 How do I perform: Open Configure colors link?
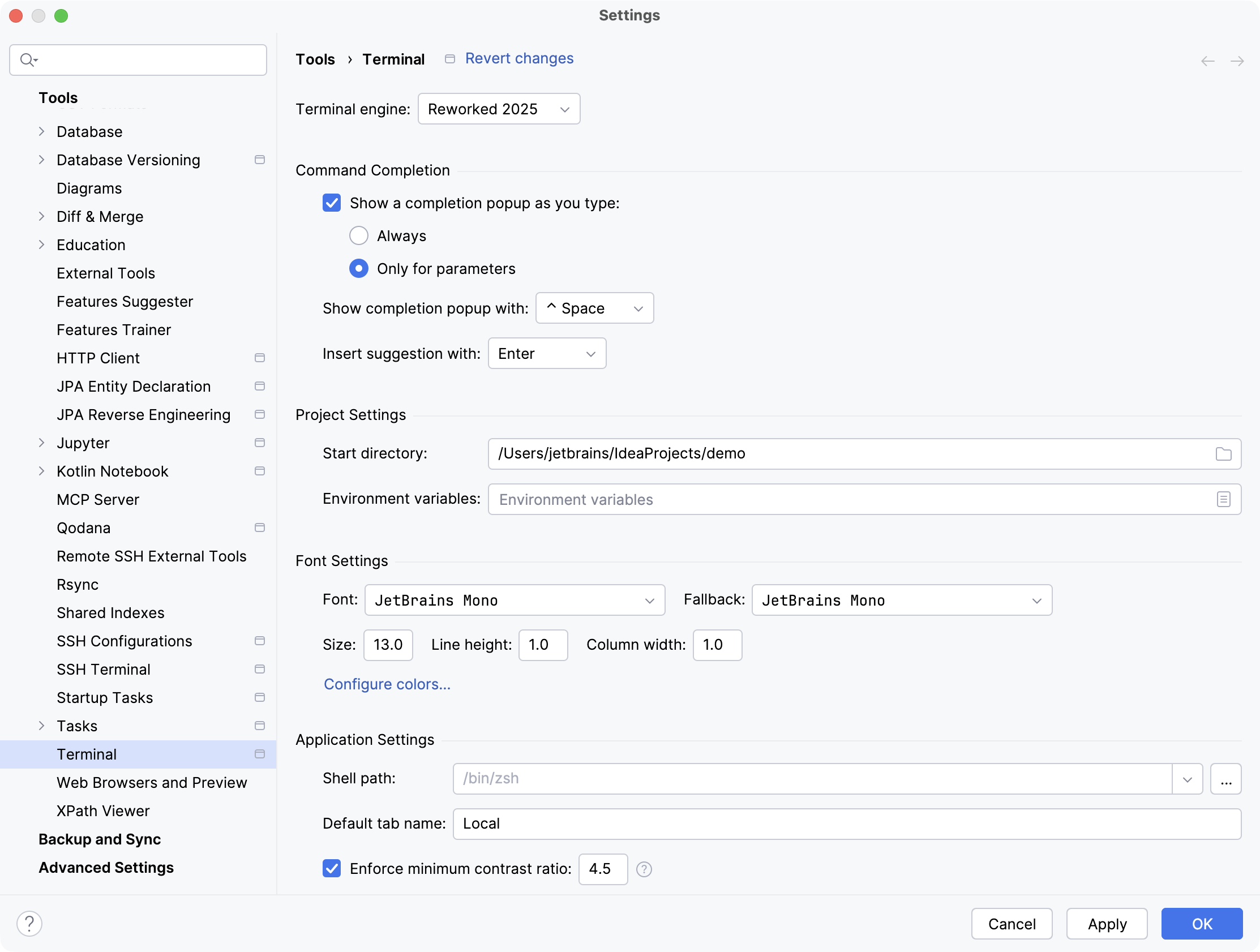point(386,684)
